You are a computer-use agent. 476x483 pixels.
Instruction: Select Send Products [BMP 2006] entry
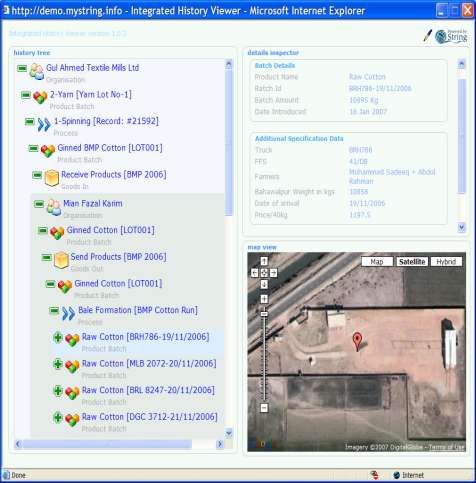118,257
